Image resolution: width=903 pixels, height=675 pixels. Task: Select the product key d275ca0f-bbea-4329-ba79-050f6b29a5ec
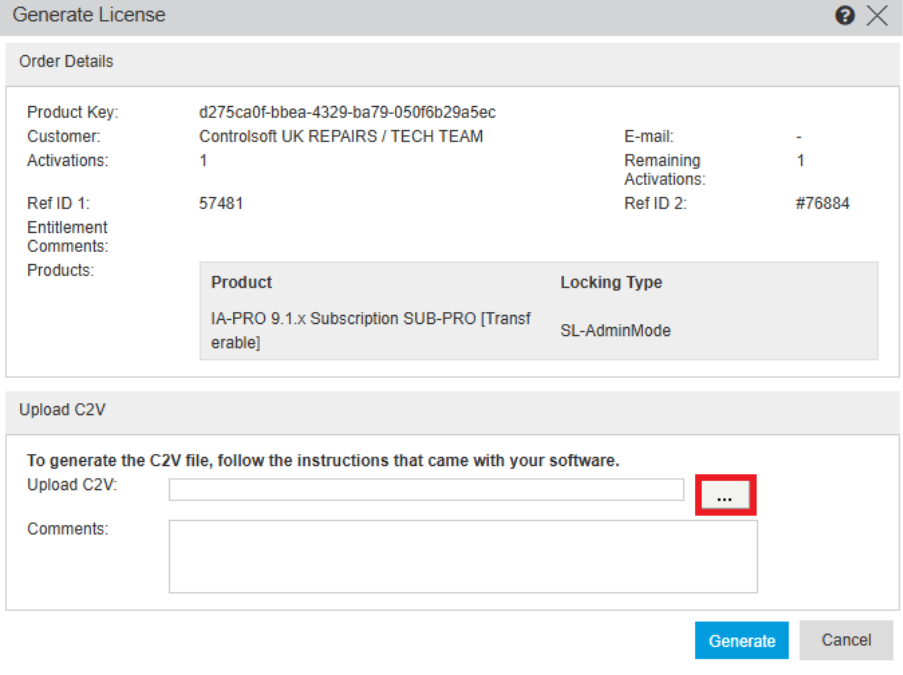(x=347, y=112)
